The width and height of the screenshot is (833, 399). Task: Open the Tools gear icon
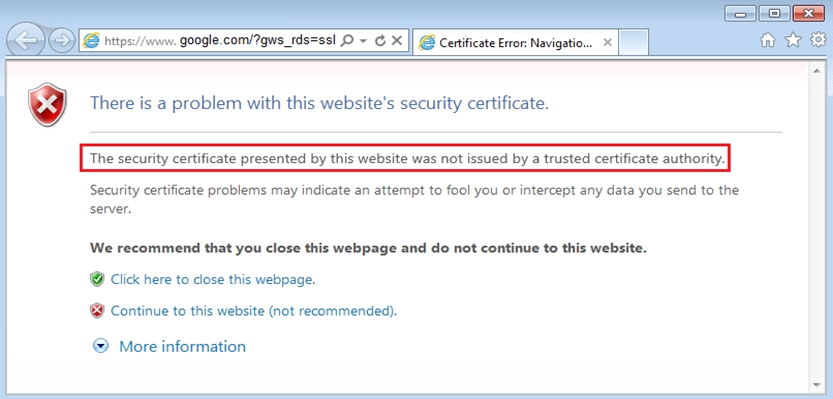(x=818, y=40)
